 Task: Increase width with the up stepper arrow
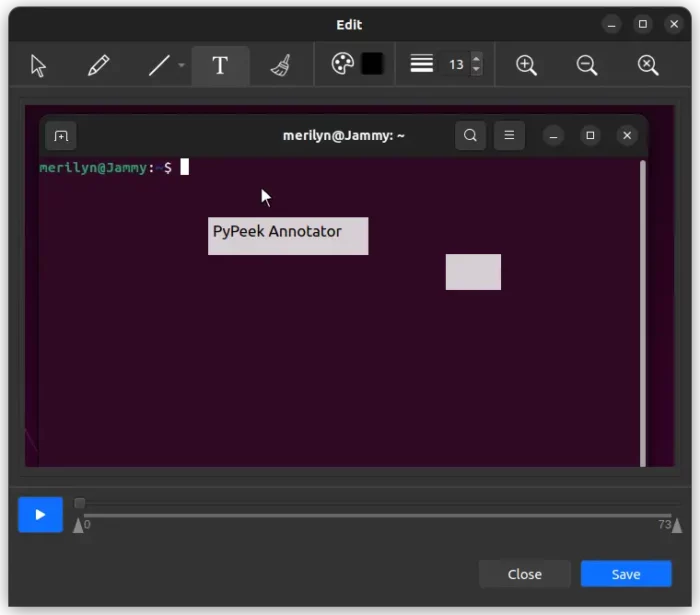(476, 59)
